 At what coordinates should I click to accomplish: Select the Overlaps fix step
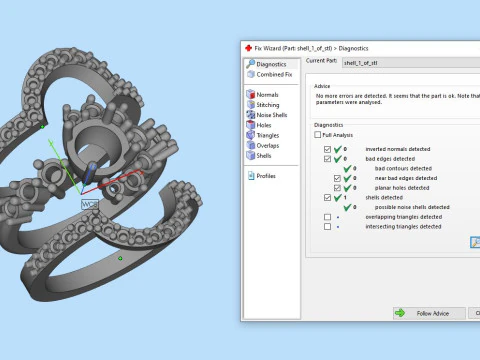click(263, 145)
